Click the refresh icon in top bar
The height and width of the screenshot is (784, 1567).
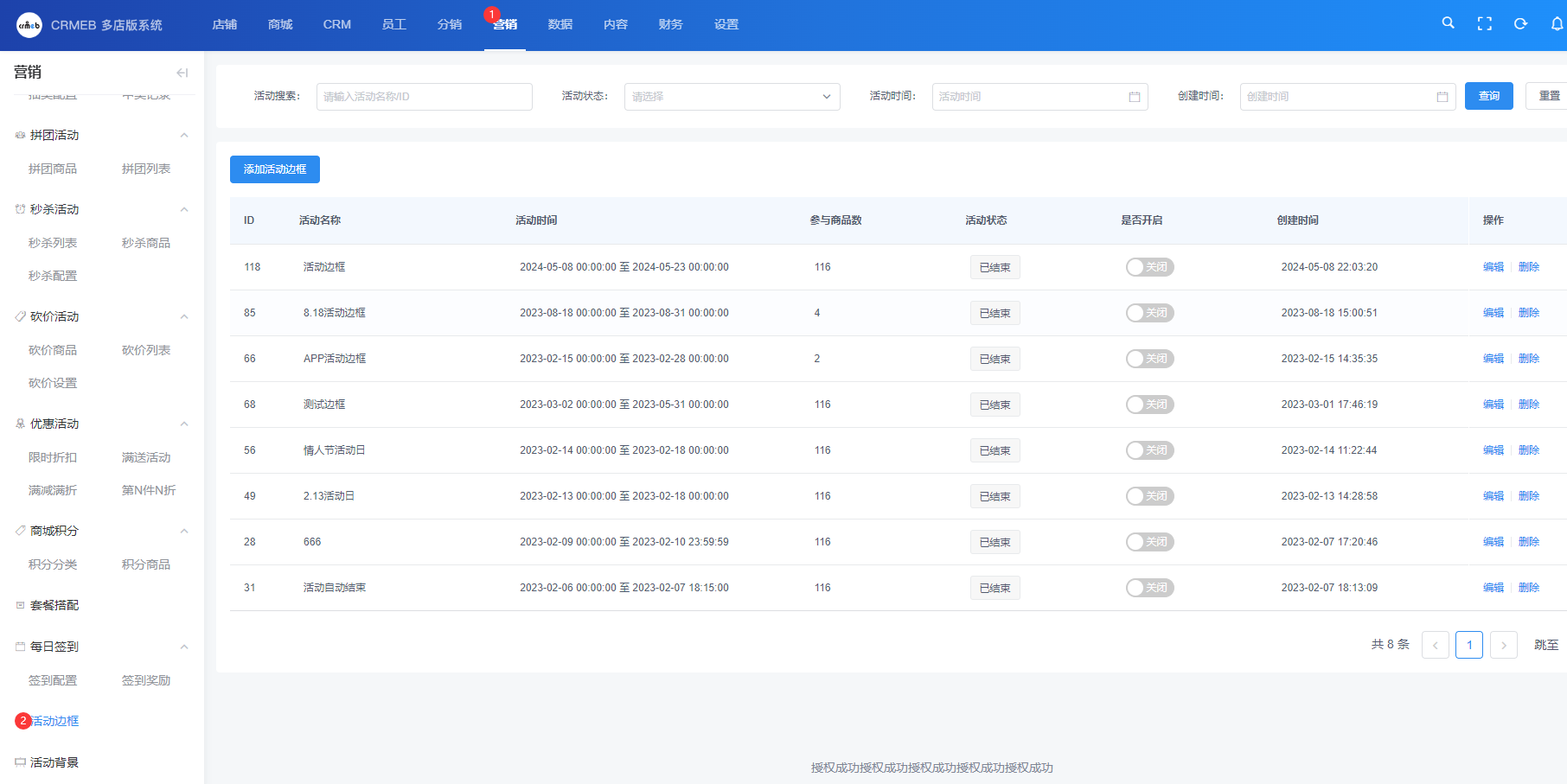click(x=1520, y=24)
